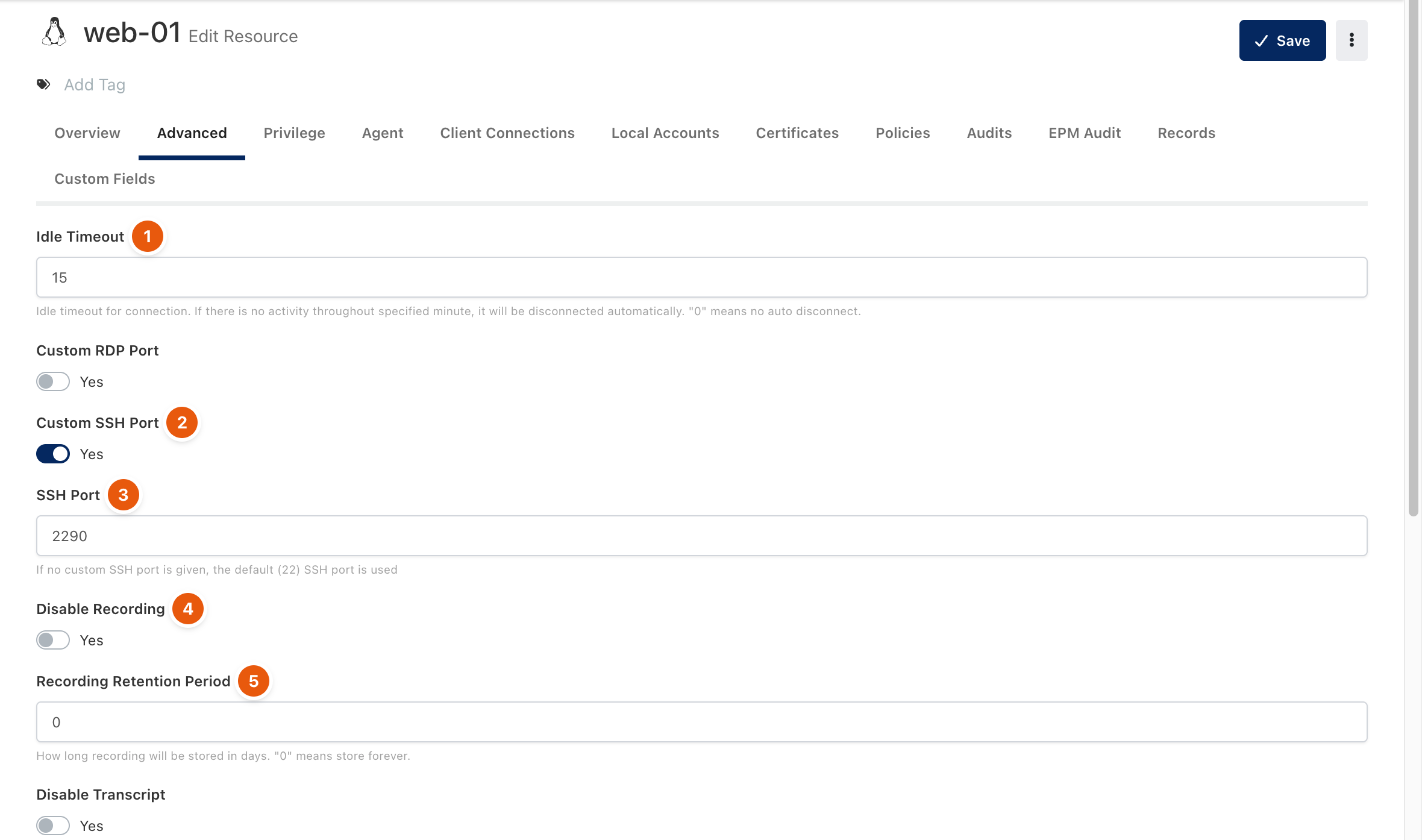Select the Advanced tab

[192, 133]
